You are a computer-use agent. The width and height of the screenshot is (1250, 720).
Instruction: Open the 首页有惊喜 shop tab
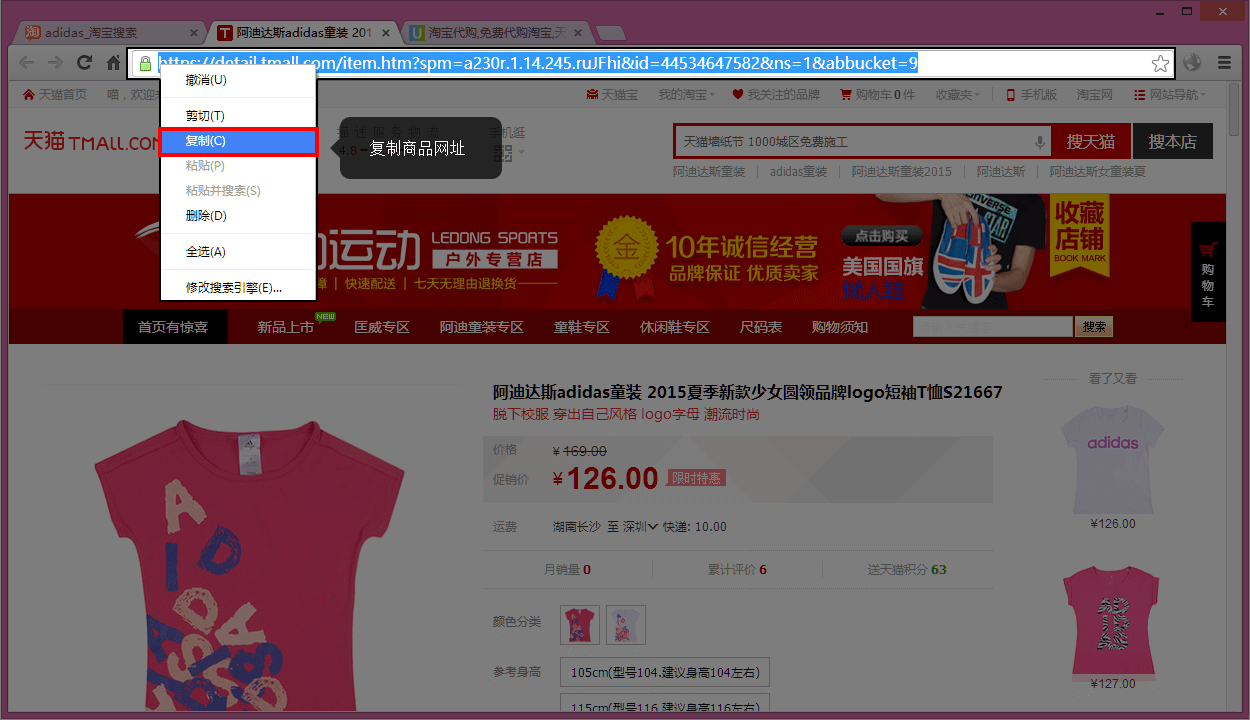[x=173, y=327]
